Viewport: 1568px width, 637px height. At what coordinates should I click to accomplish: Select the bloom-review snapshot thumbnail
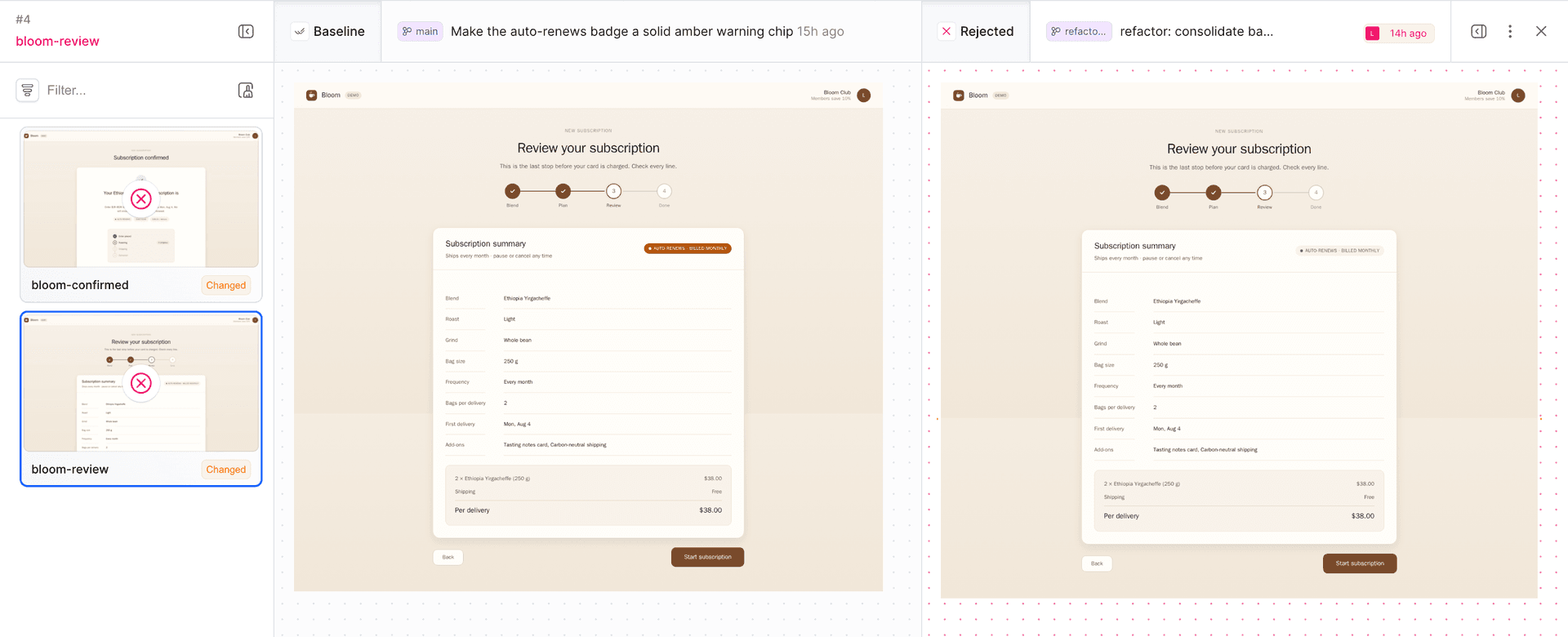[x=141, y=382]
